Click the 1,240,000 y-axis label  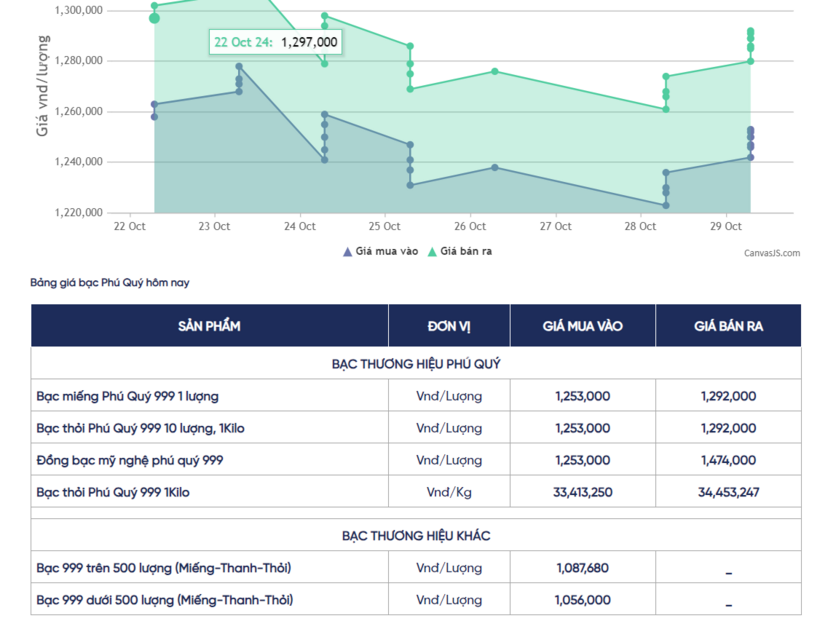coord(78,162)
